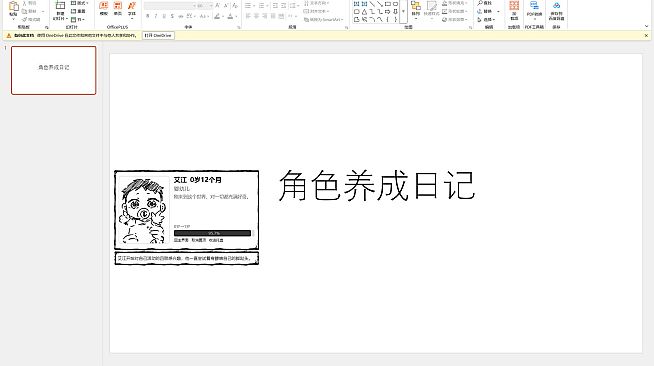Toggle Italic formatting
The height and width of the screenshot is (366, 654).
pyautogui.click(x=156, y=16)
